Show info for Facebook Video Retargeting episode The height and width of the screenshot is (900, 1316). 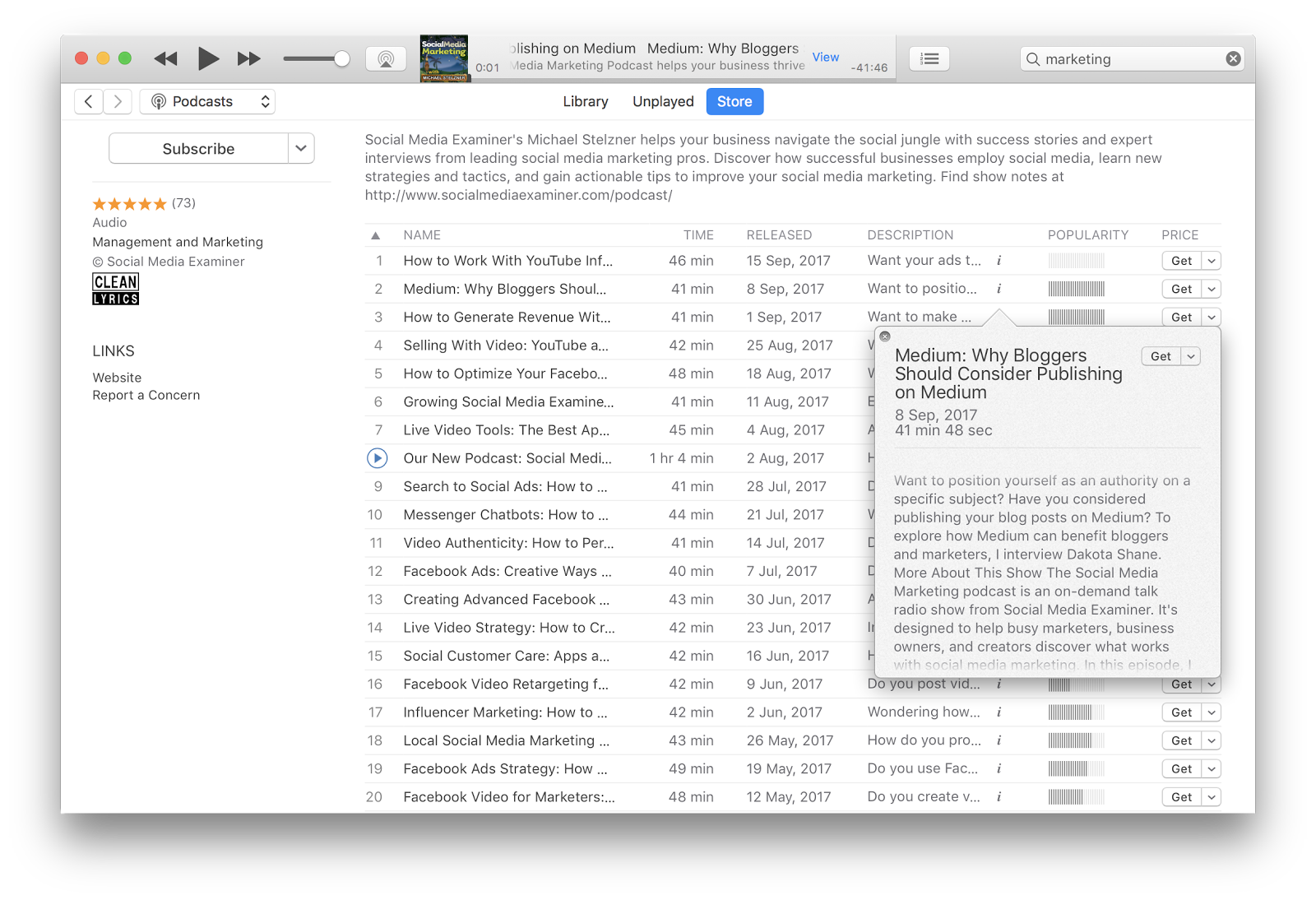[999, 684]
